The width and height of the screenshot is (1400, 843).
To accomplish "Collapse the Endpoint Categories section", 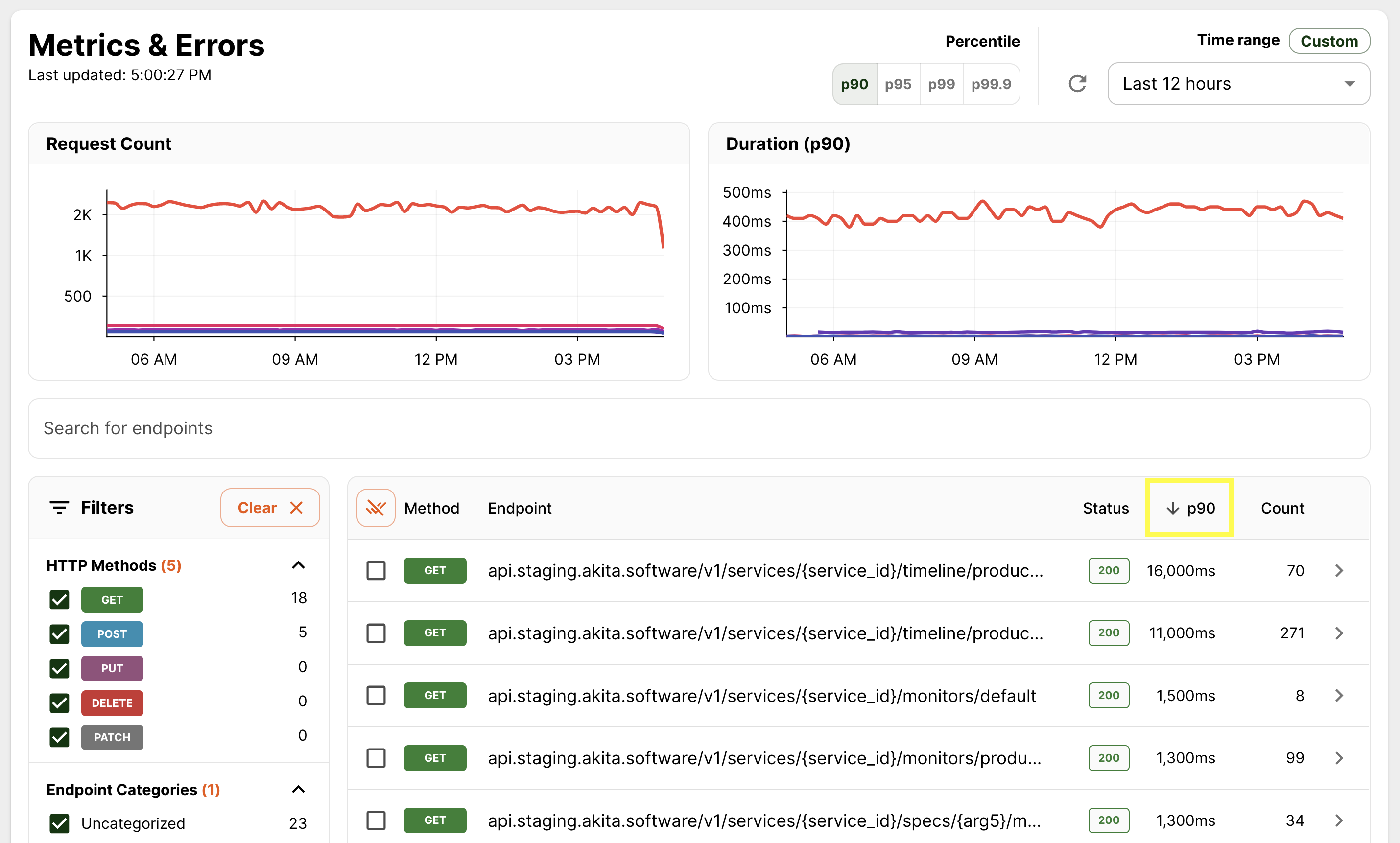I will click(x=298, y=790).
